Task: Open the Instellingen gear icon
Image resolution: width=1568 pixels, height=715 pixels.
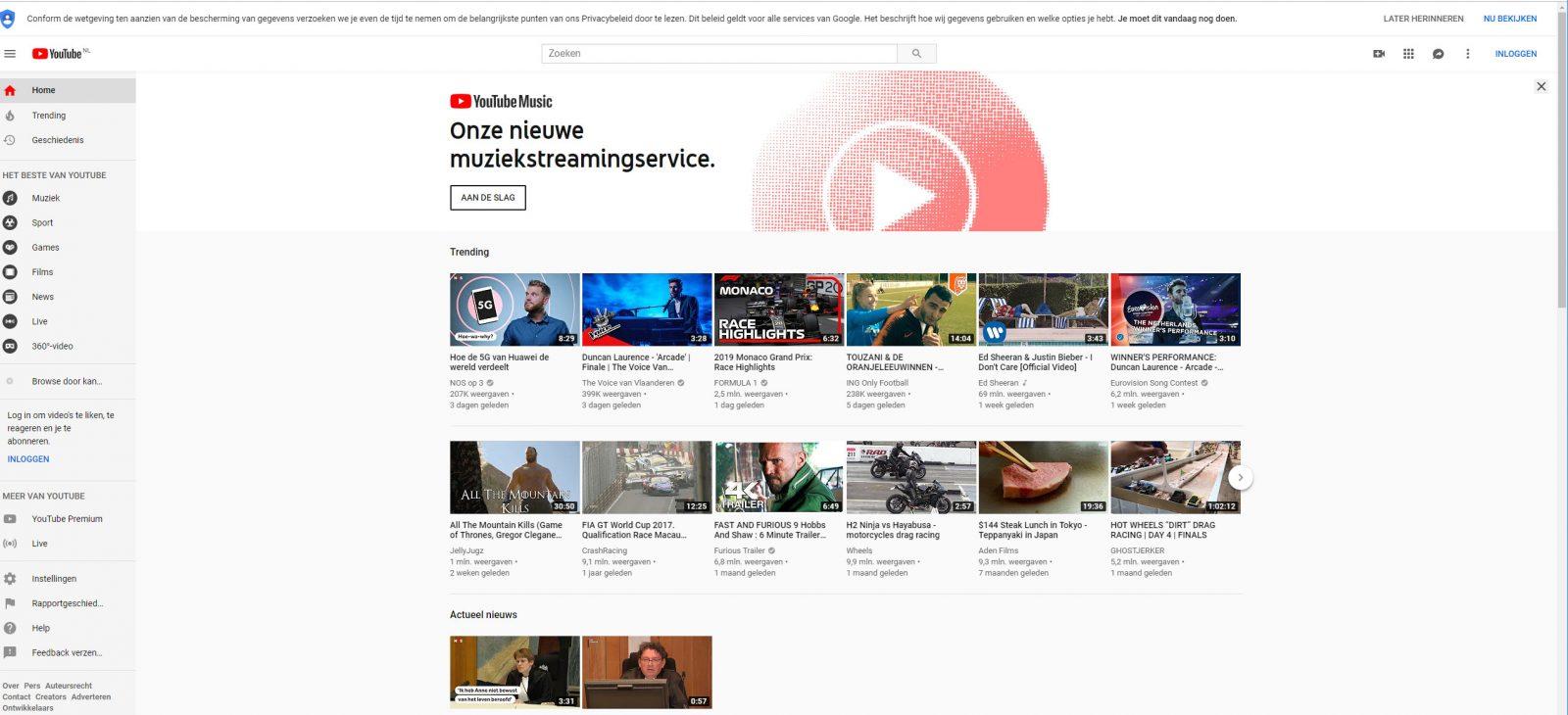Action: (10, 579)
